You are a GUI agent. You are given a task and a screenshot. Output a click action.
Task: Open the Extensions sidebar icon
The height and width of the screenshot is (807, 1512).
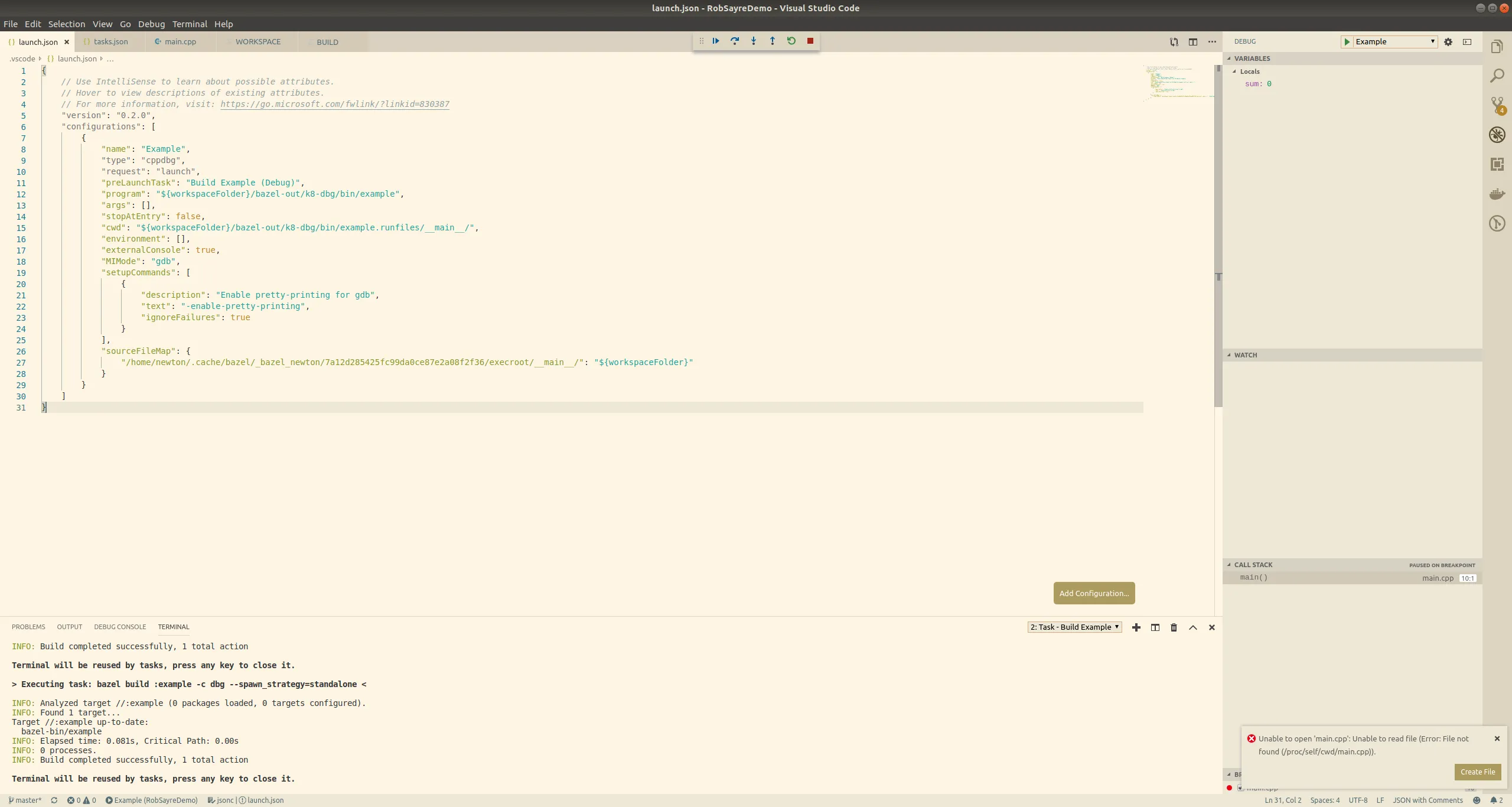coord(1497,164)
